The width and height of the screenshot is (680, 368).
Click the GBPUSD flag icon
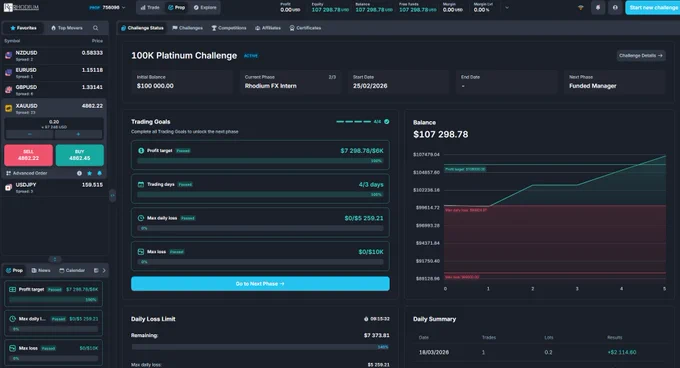coord(8,90)
